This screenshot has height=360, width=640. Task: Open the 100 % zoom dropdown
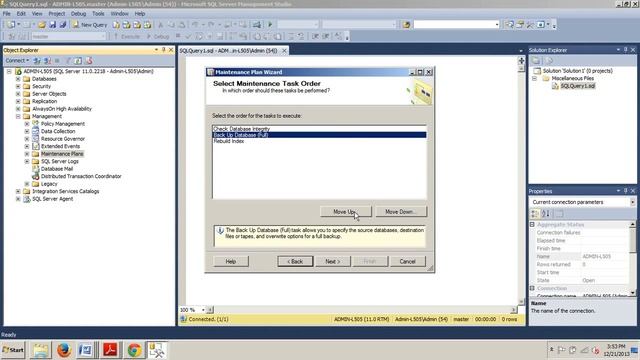(x=203, y=310)
